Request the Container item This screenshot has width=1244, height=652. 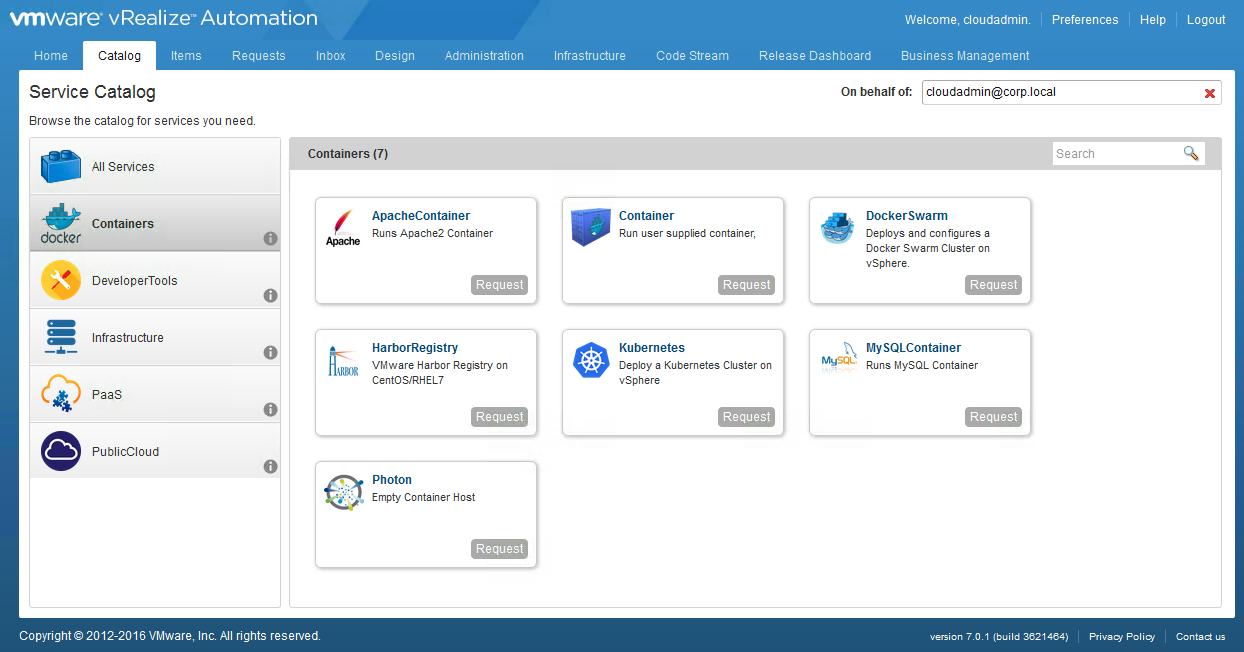(747, 285)
